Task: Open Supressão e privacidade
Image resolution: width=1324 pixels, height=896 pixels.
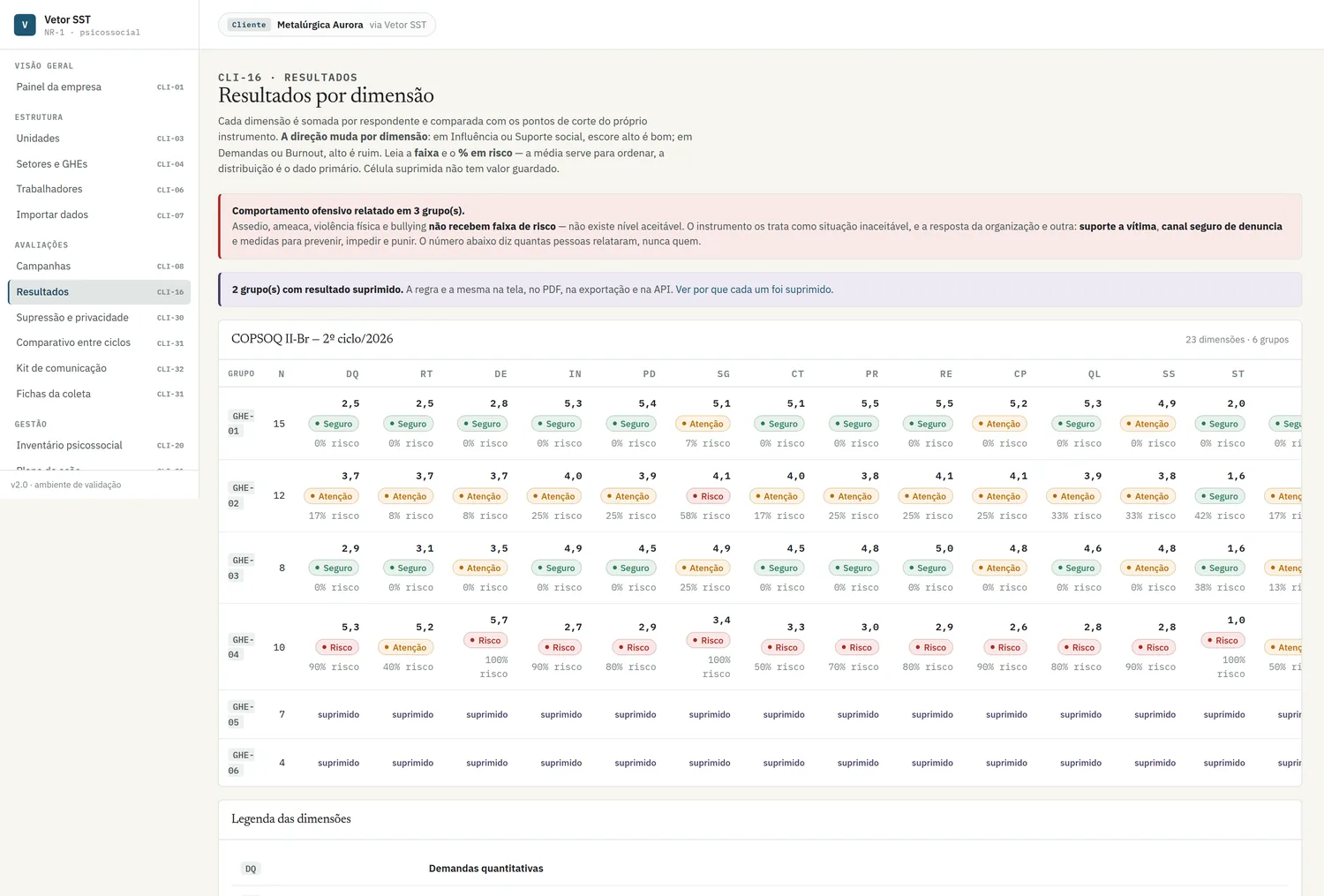Action: click(99, 317)
